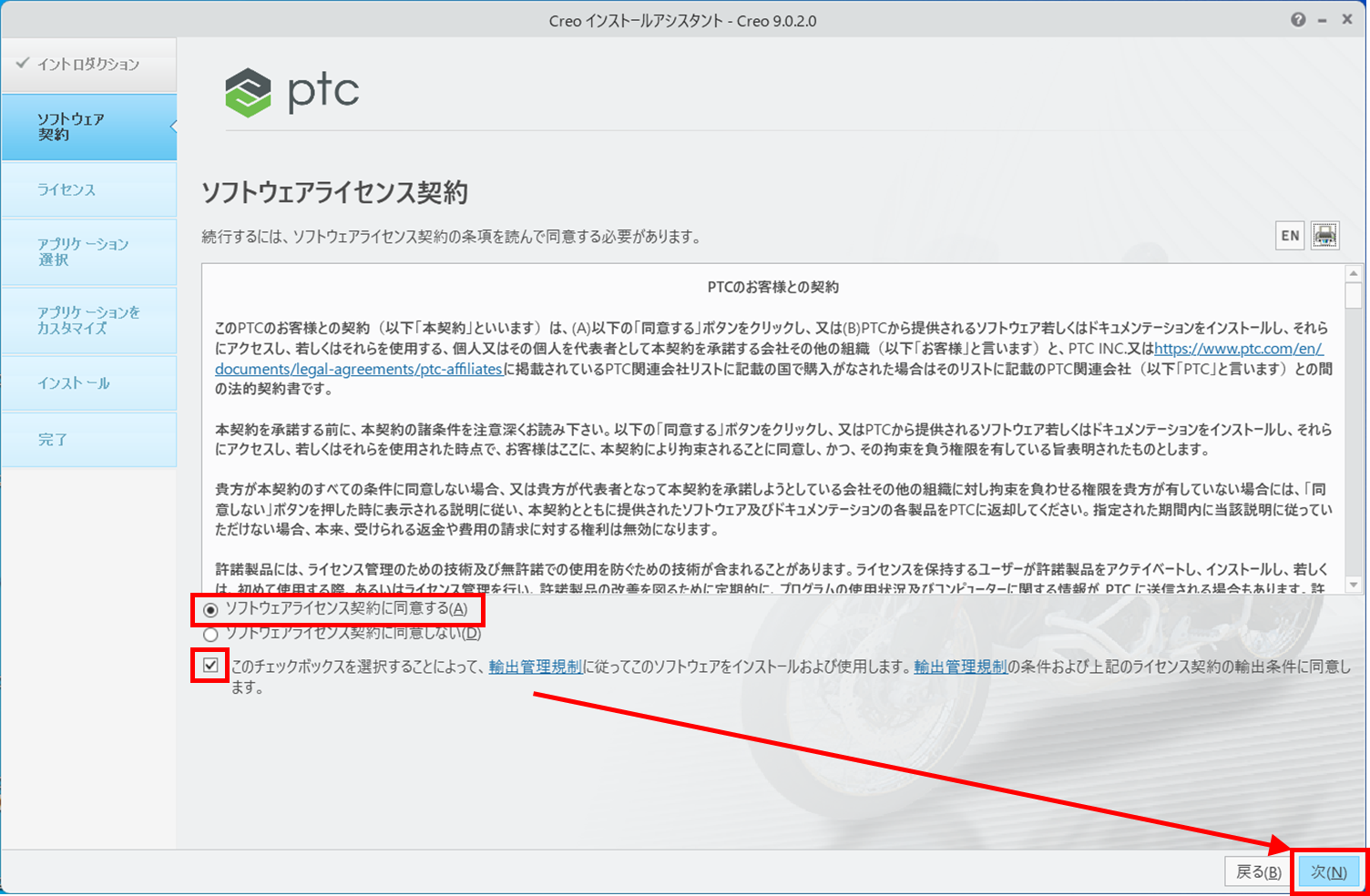This screenshot has height=896, width=1370.
Task: Minimize the Creo install assistant window
Action: pos(1322,20)
